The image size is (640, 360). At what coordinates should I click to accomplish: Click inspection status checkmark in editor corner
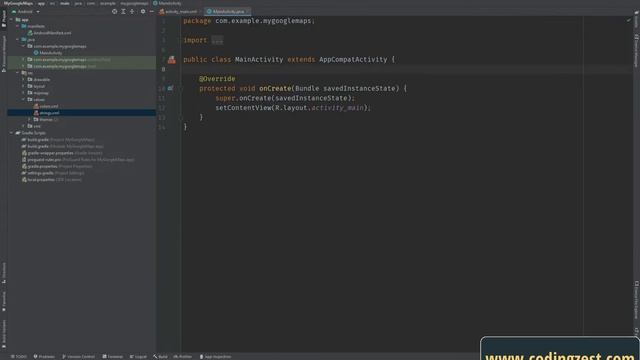click(x=629, y=20)
